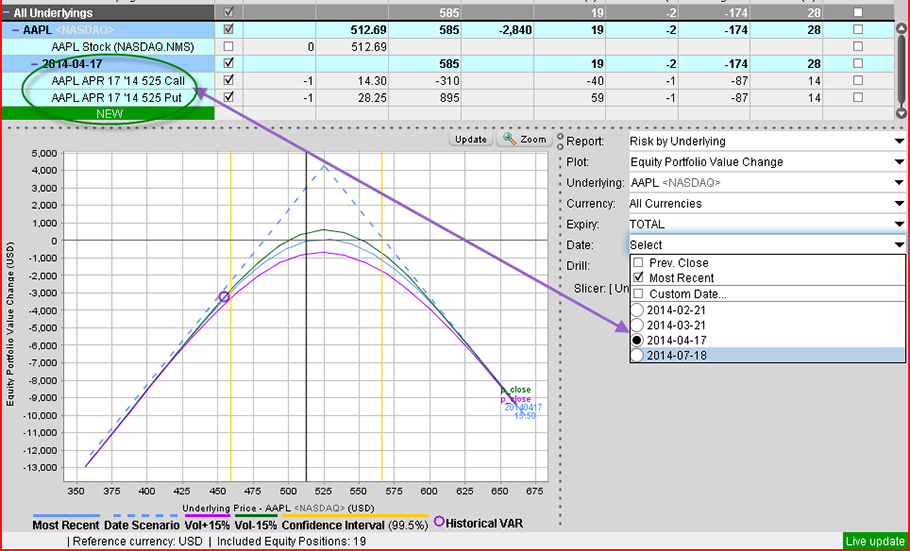Screen dimensions: 910x551
Task: Check right-side box in 525 Put row
Action: pos(858,97)
